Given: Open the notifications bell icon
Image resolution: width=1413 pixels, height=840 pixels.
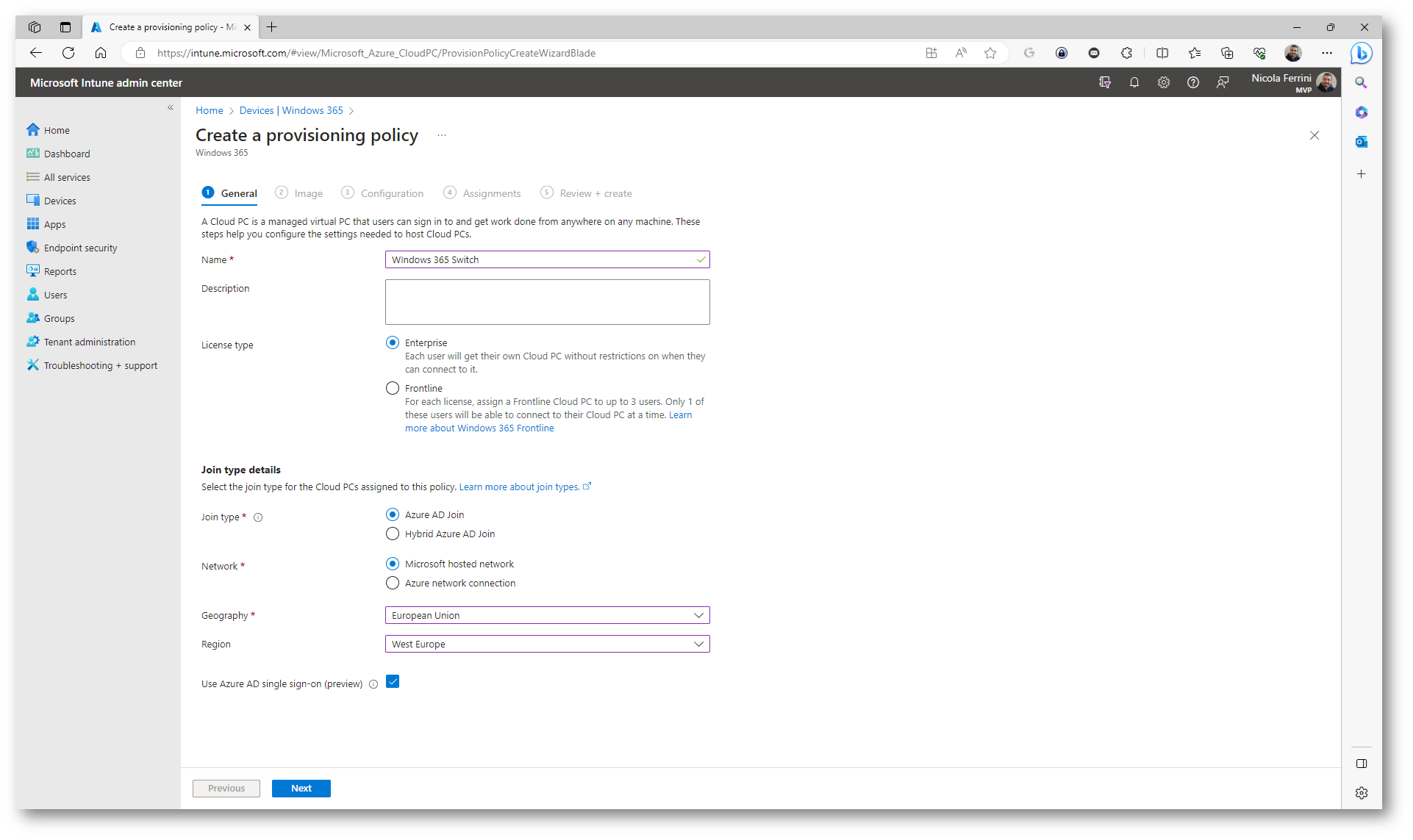Looking at the screenshot, I should pyautogui.click(x=1134, y=82).
